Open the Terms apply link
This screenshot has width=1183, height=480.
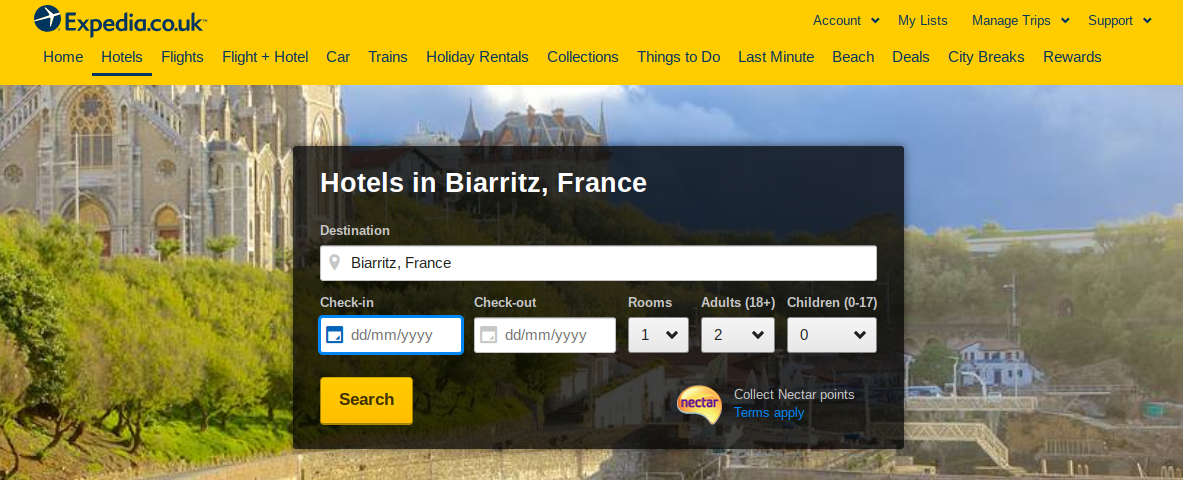pyautogui.click(x=769, y=413)
